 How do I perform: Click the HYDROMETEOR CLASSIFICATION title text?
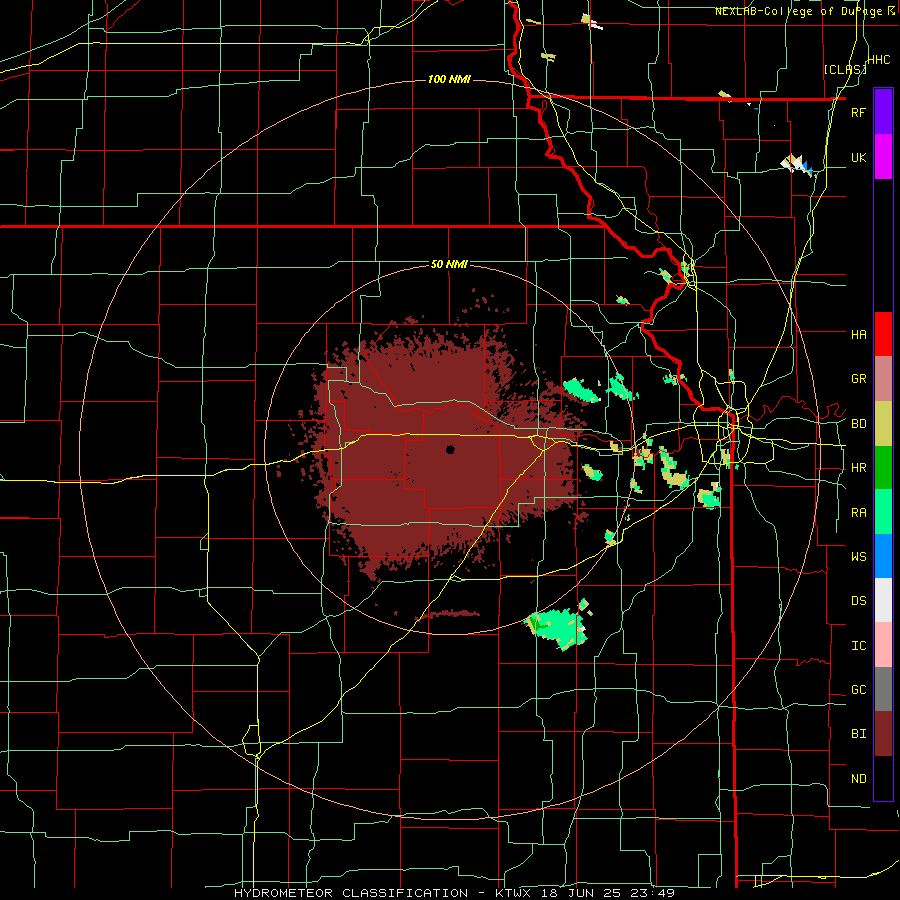point(351,893)
